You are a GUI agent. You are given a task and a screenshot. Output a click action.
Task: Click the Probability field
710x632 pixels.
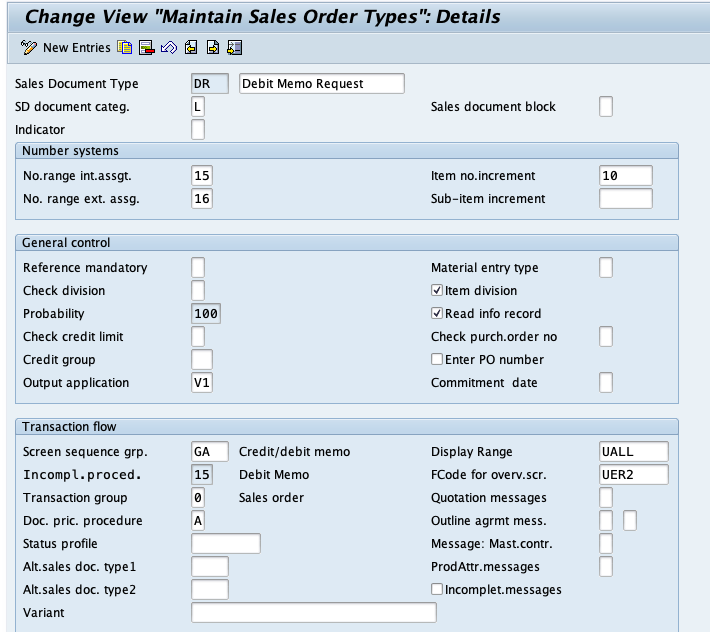(206, 314)
